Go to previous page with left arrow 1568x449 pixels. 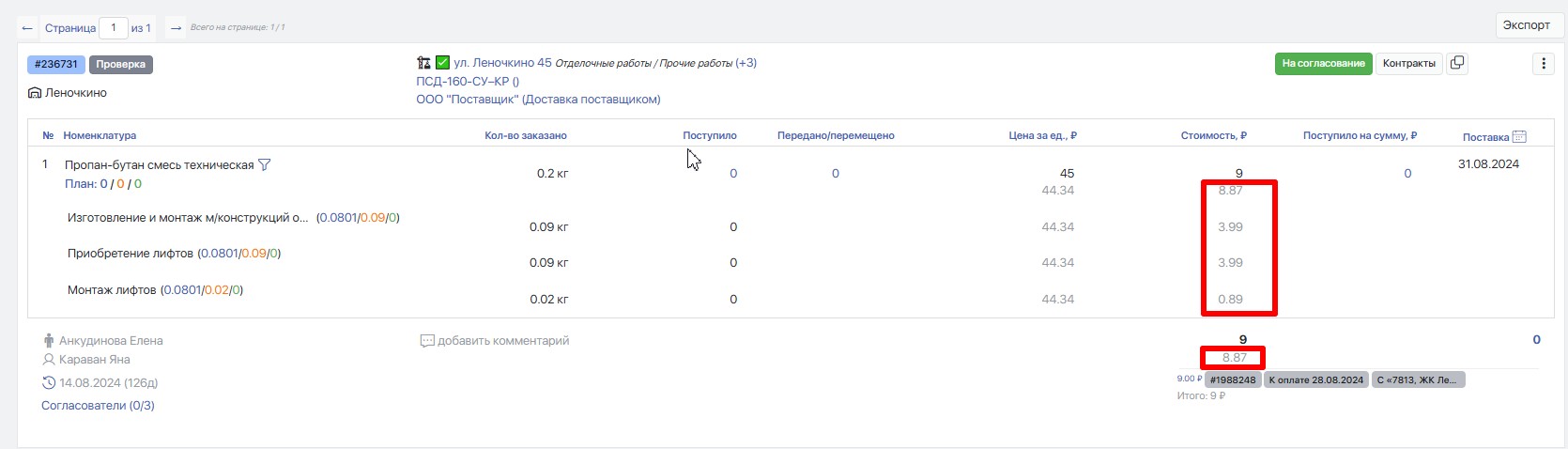[x=27, y=28]
